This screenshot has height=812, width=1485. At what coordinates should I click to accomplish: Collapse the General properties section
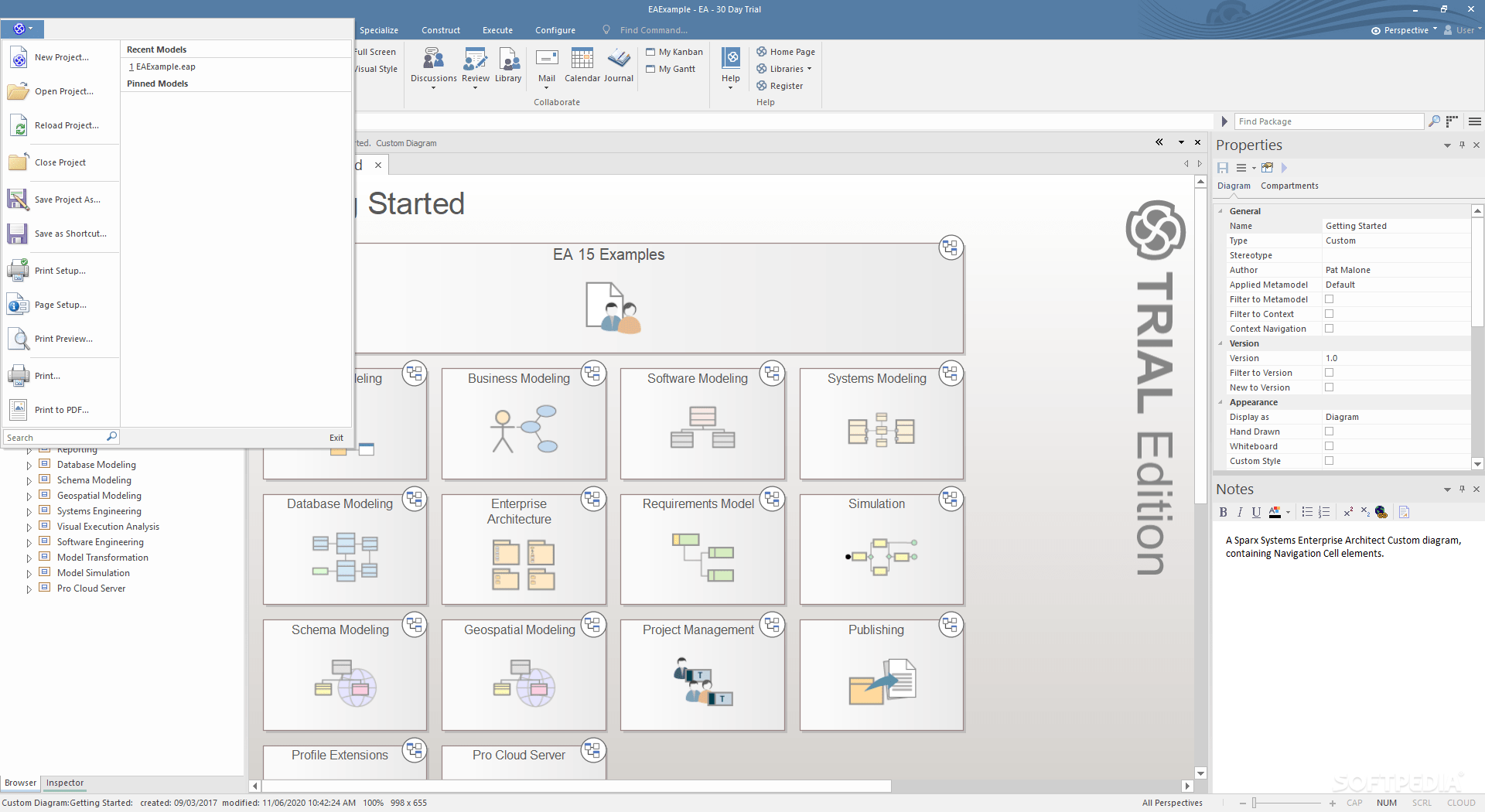click(1221, 211)
